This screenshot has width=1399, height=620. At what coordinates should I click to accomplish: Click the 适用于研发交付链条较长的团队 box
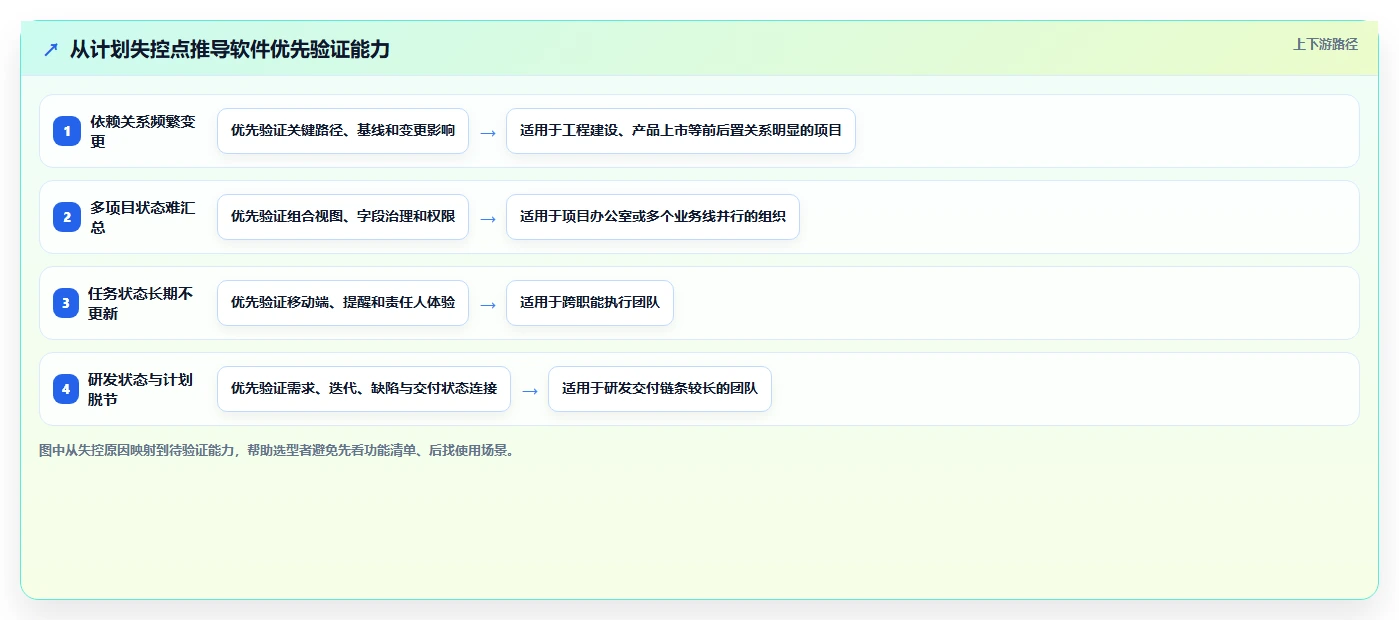[x=660, y=389]
